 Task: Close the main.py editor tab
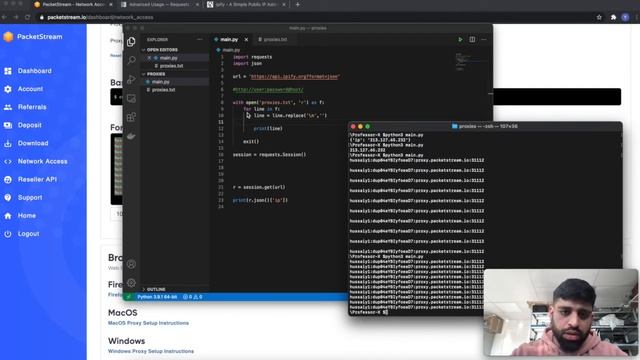click(x=246, y=40)
